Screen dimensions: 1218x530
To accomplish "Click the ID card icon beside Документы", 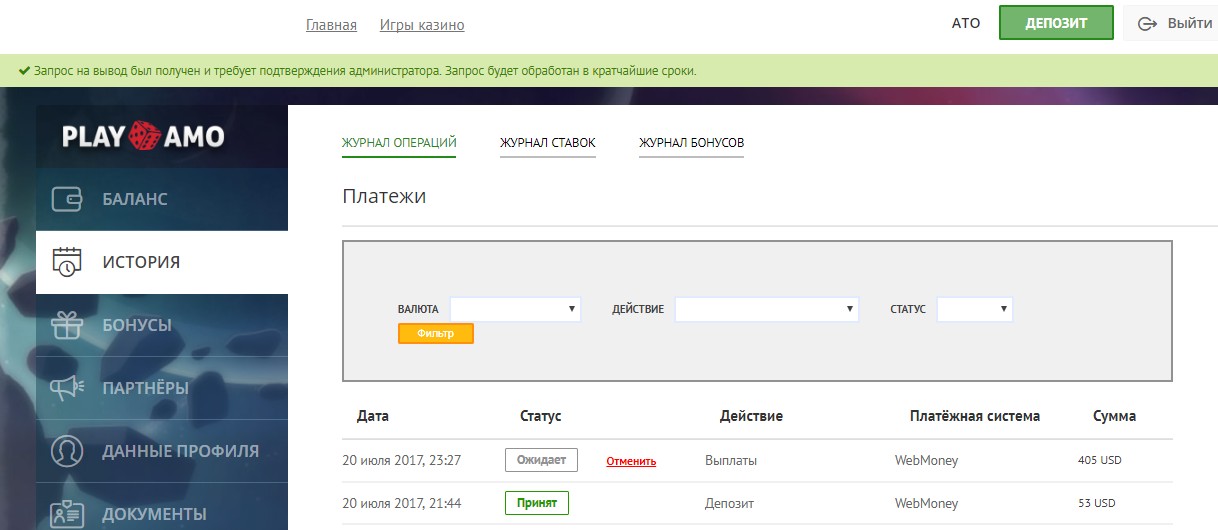I will pos(66,514).
